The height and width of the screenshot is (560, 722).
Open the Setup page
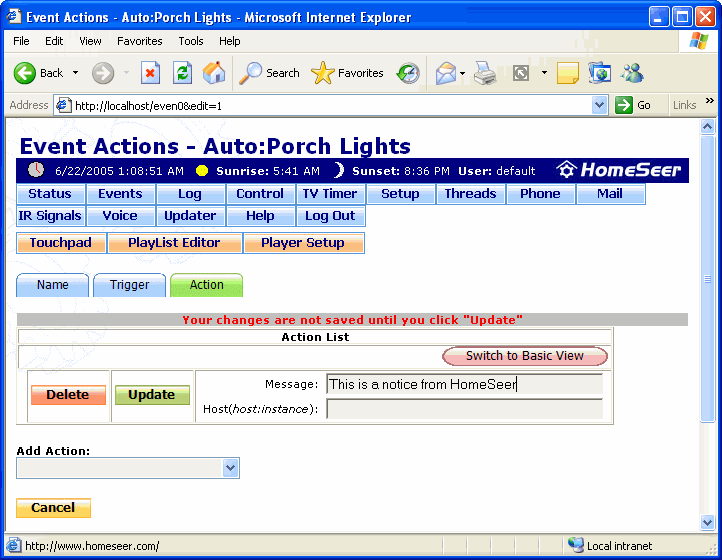click(x=401, y=194)
